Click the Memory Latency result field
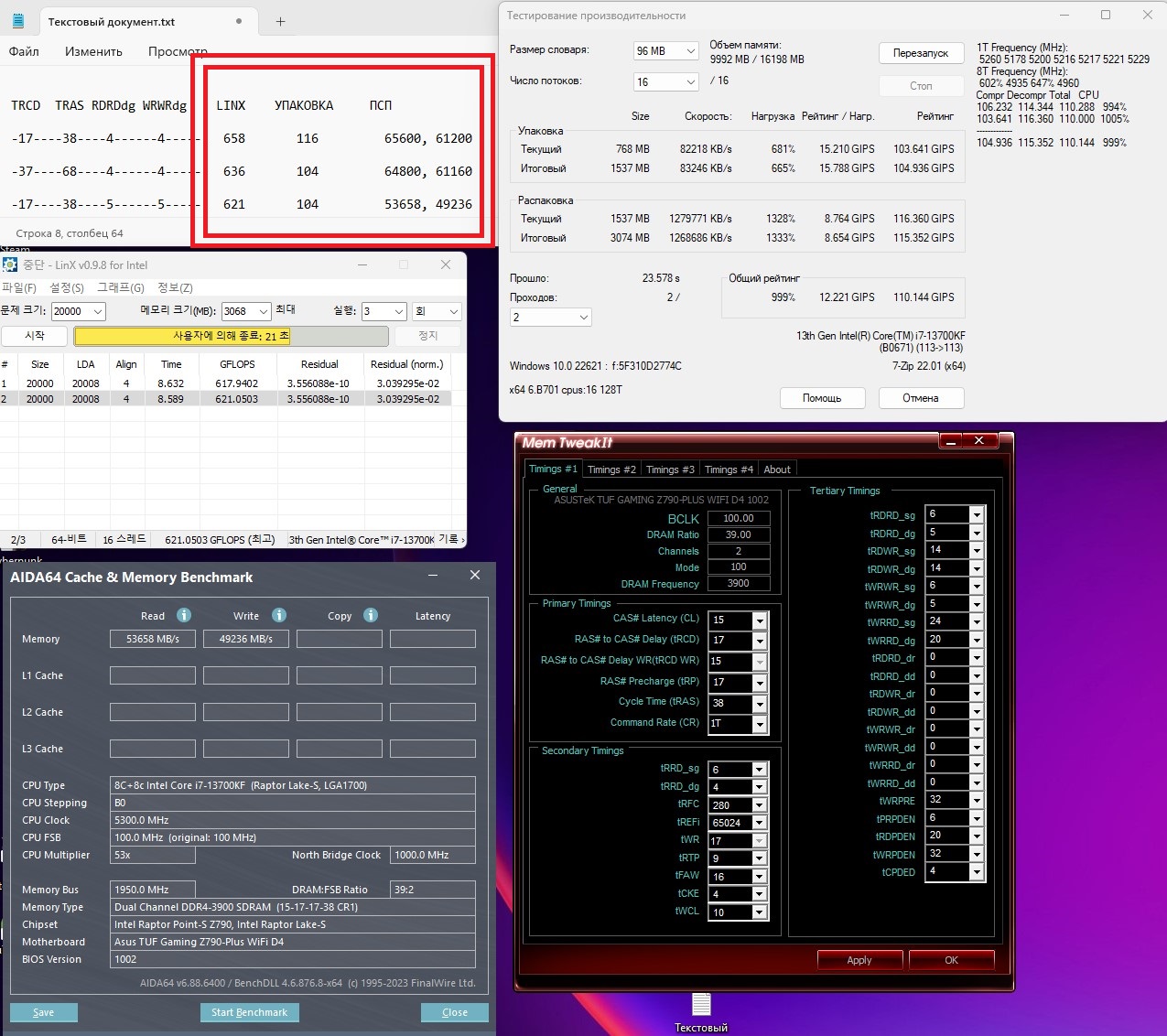The image size is (1167, 1036). (x=433, y=639)
